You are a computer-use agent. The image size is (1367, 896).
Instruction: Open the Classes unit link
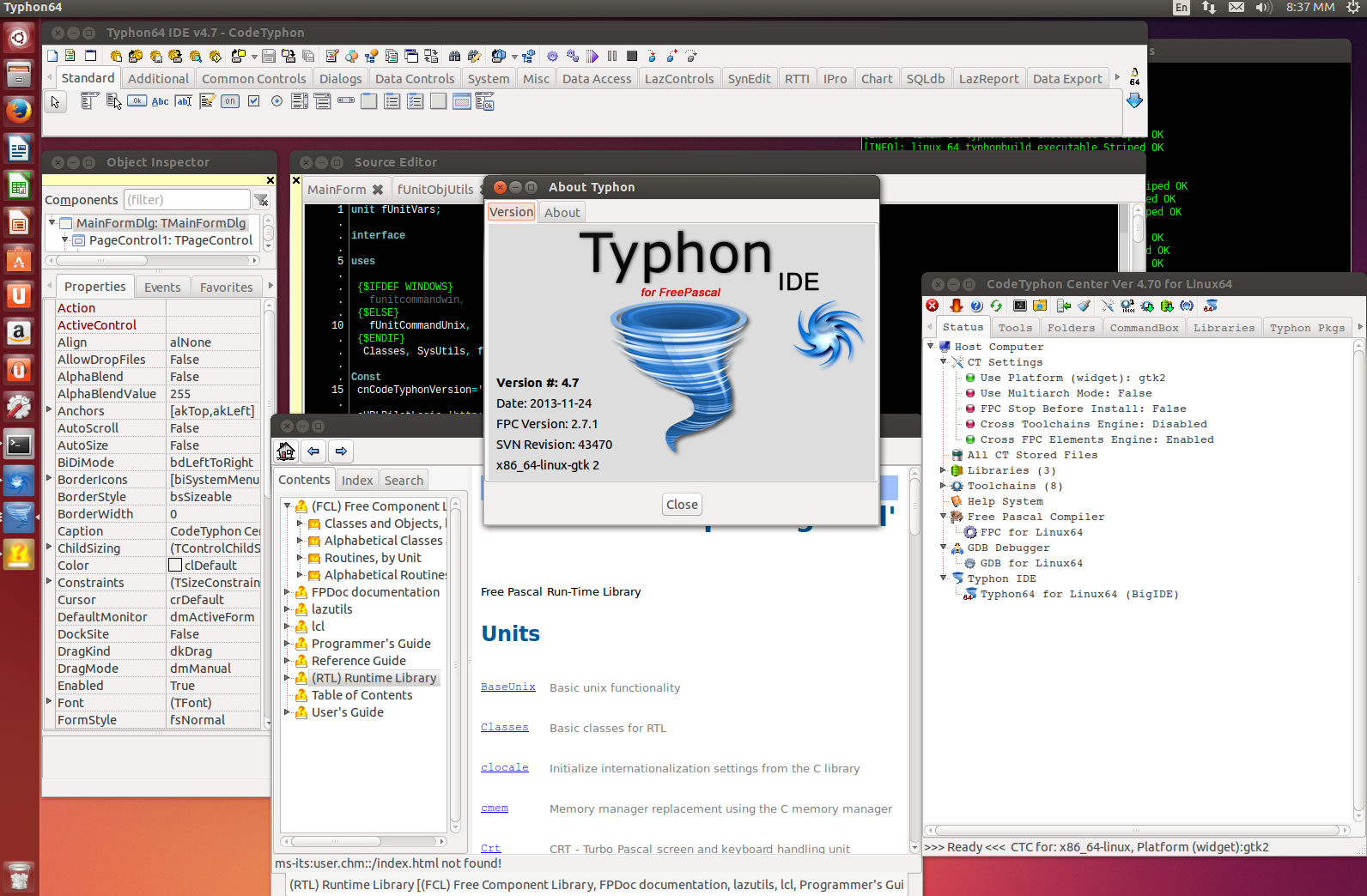click(505, 727)
